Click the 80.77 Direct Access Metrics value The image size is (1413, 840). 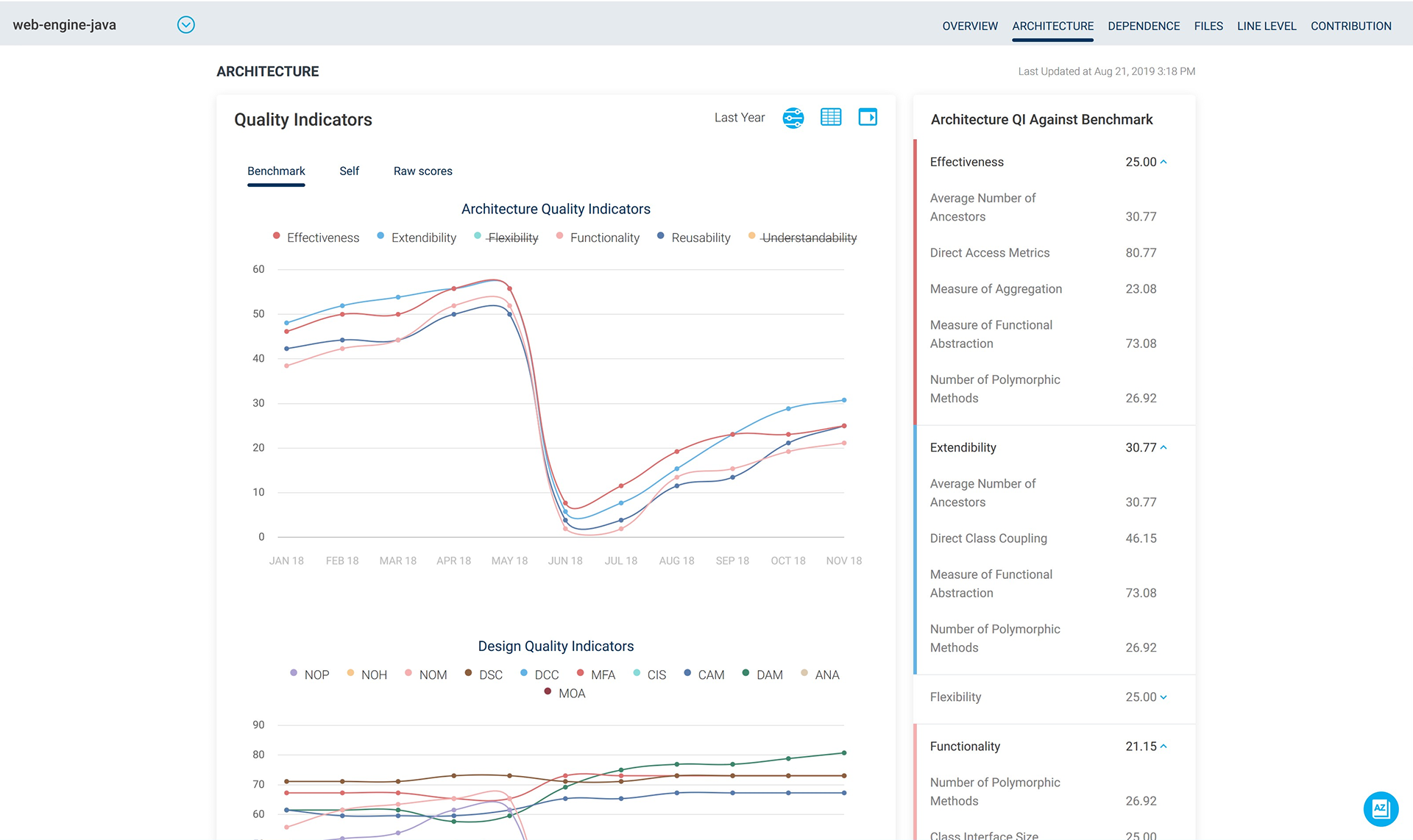(1141, 252)
